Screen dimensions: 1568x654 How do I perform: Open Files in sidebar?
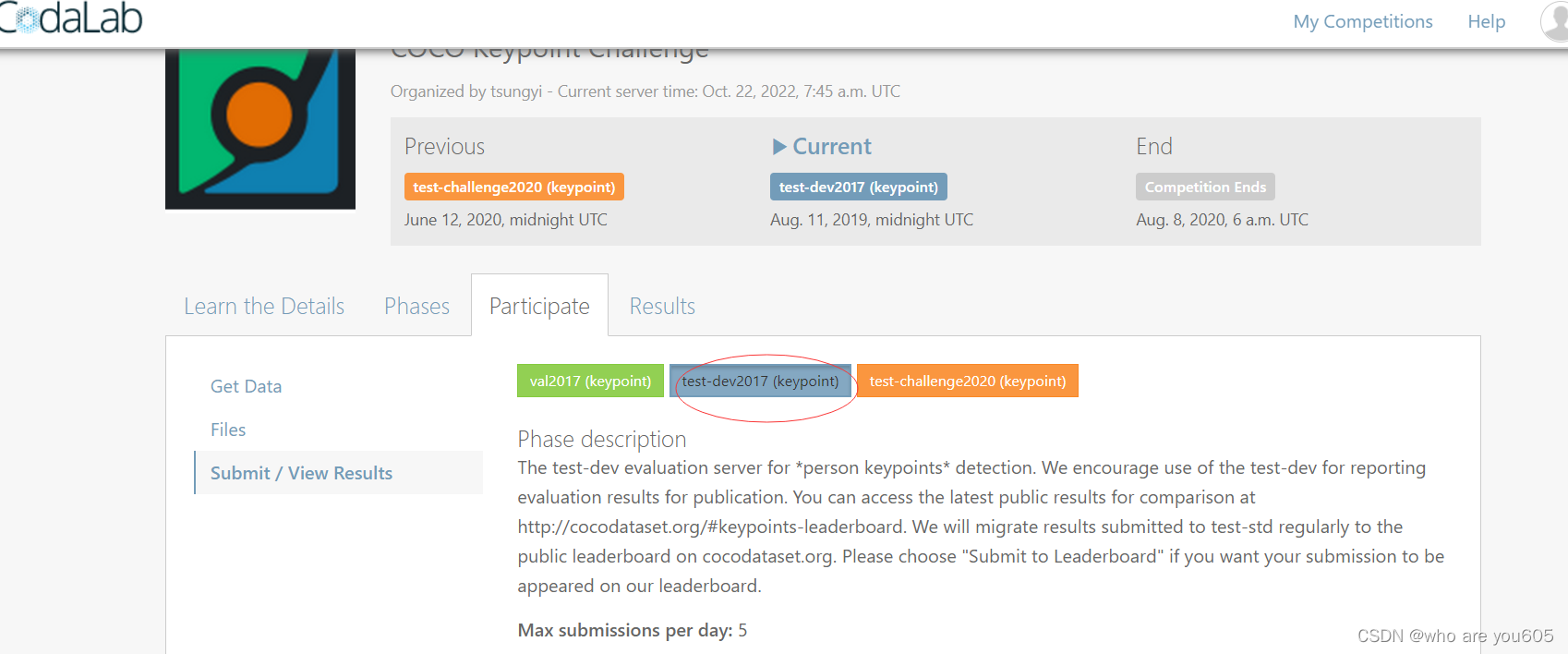click(x=228, y=430)
